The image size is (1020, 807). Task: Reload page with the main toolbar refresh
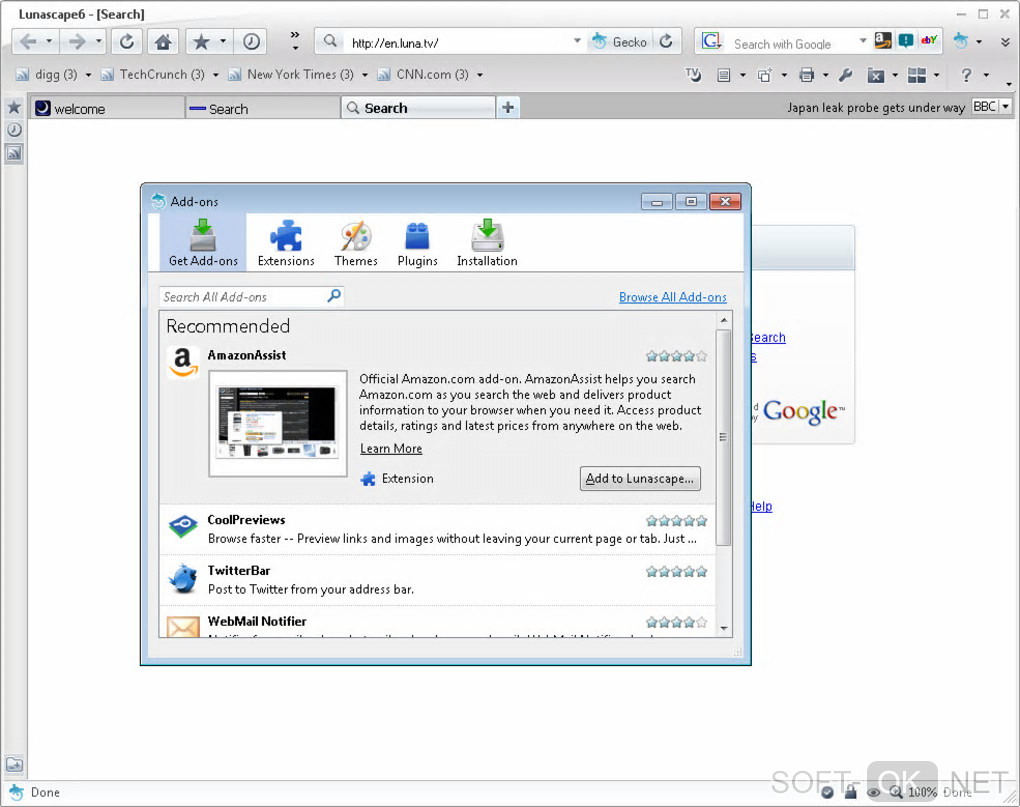point(127,42)
